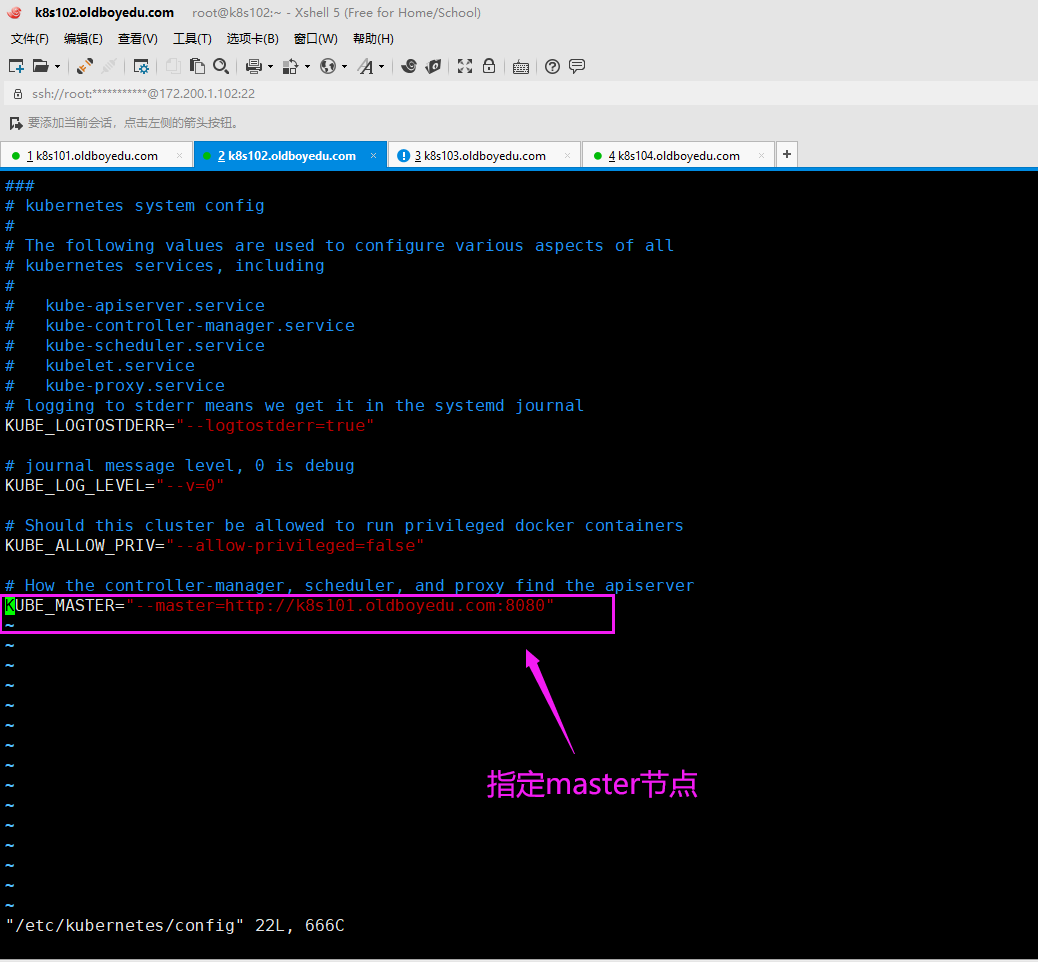1038x962 pixels.
Task: Switch to the k8s103.oldboyedu.com tab
Action: [484, 156]
